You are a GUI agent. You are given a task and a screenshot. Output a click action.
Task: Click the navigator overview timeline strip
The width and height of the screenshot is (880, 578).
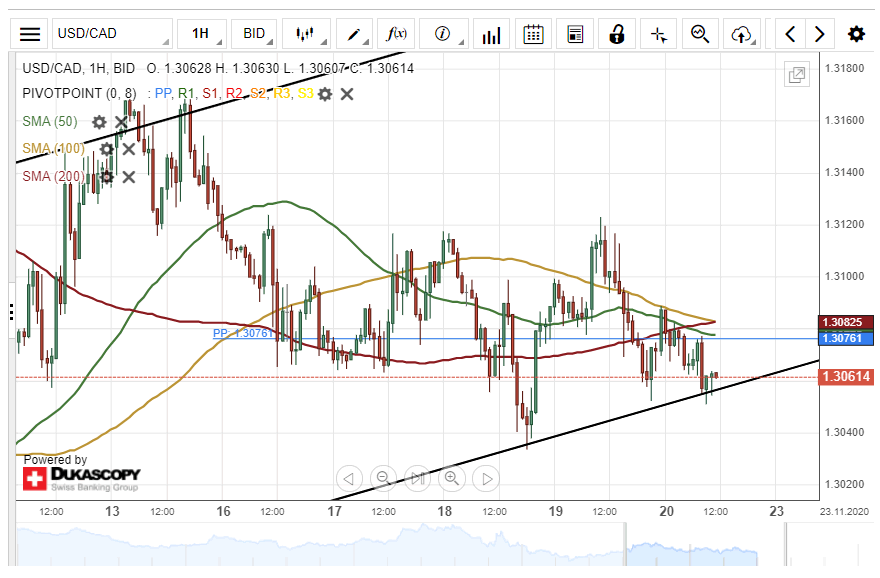pos(400,546)
